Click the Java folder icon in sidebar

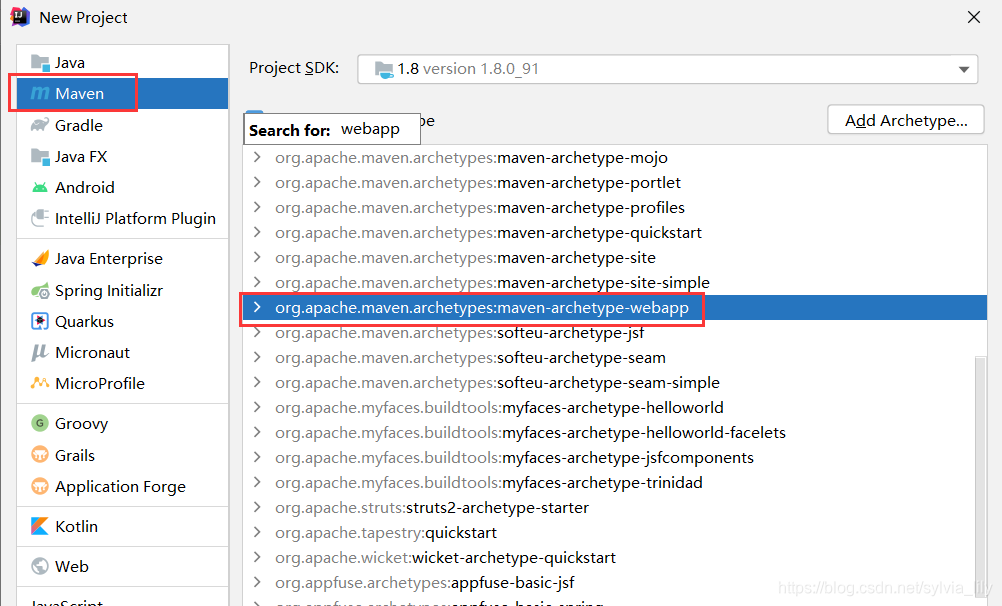tap(40, 63)
